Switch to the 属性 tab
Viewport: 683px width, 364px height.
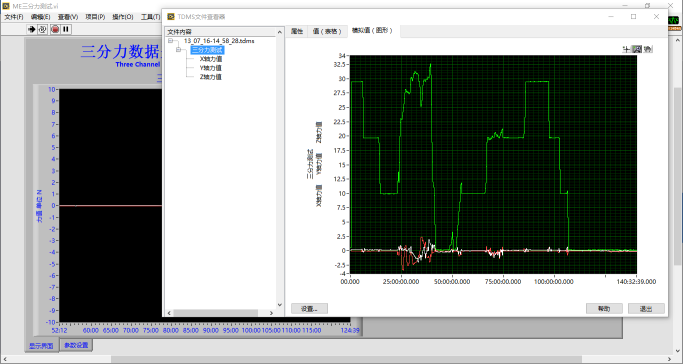(x=297, y=31)
